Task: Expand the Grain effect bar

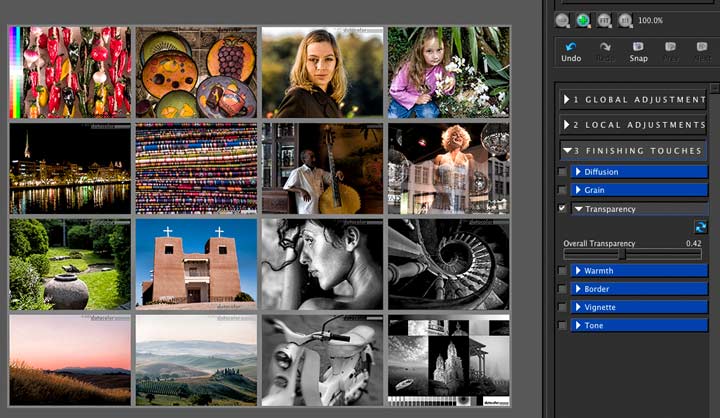Action: pyautogui.click(x=639, y=190)
